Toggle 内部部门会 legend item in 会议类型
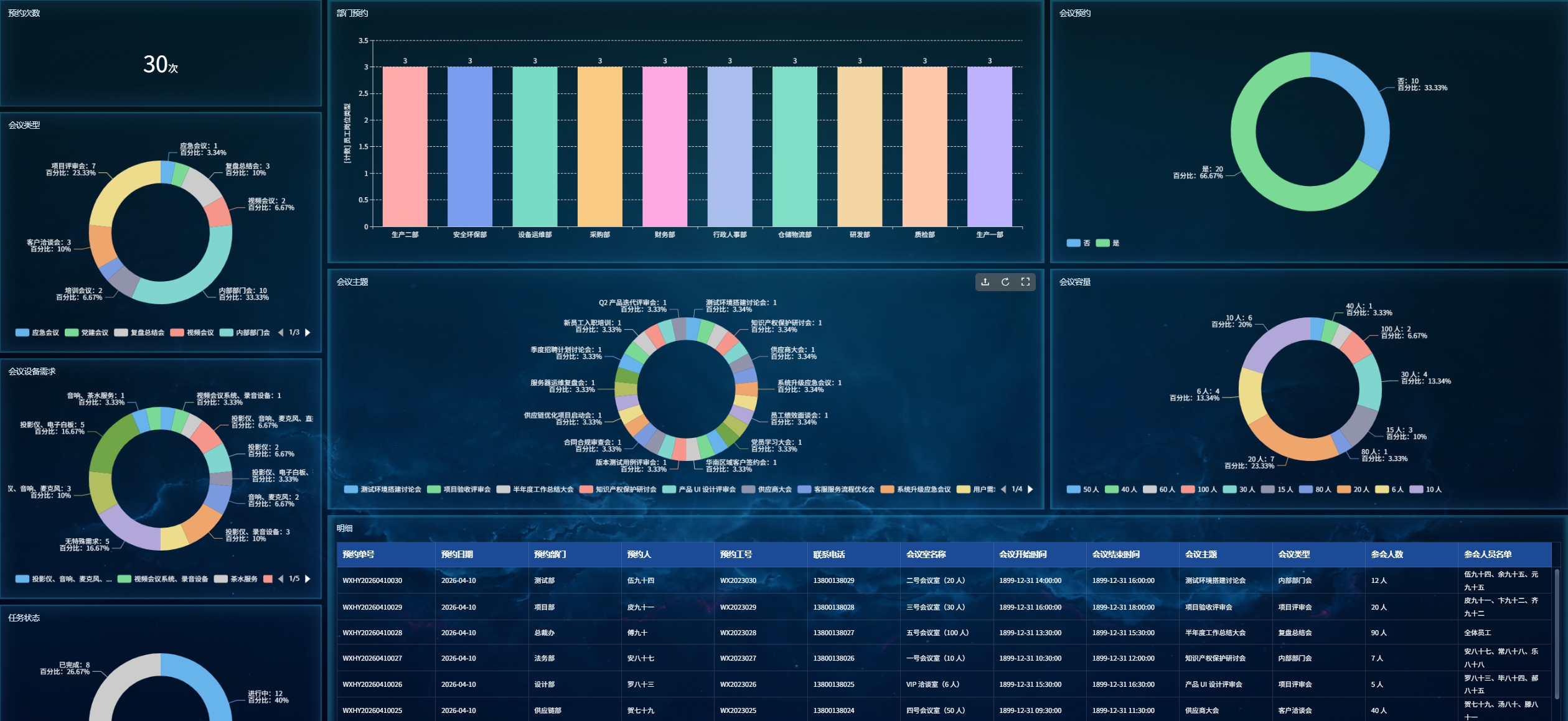 point(245,333)
